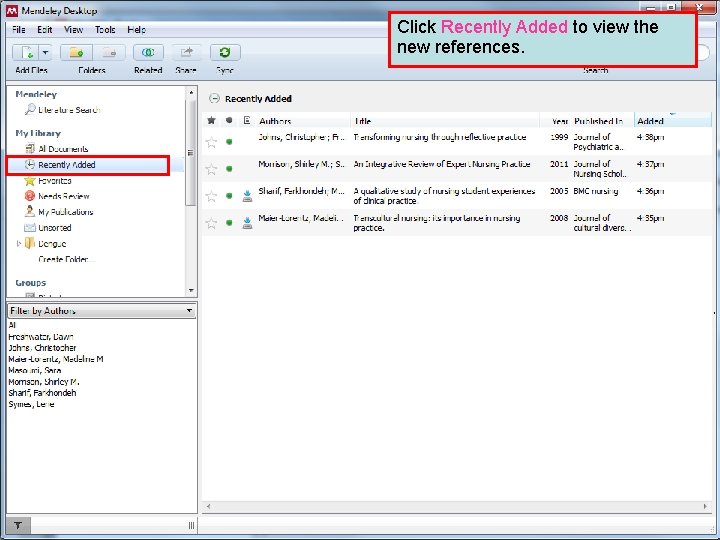Open the View menu
Viewport: 720px width, 540px height.
(x=73, y=30)
